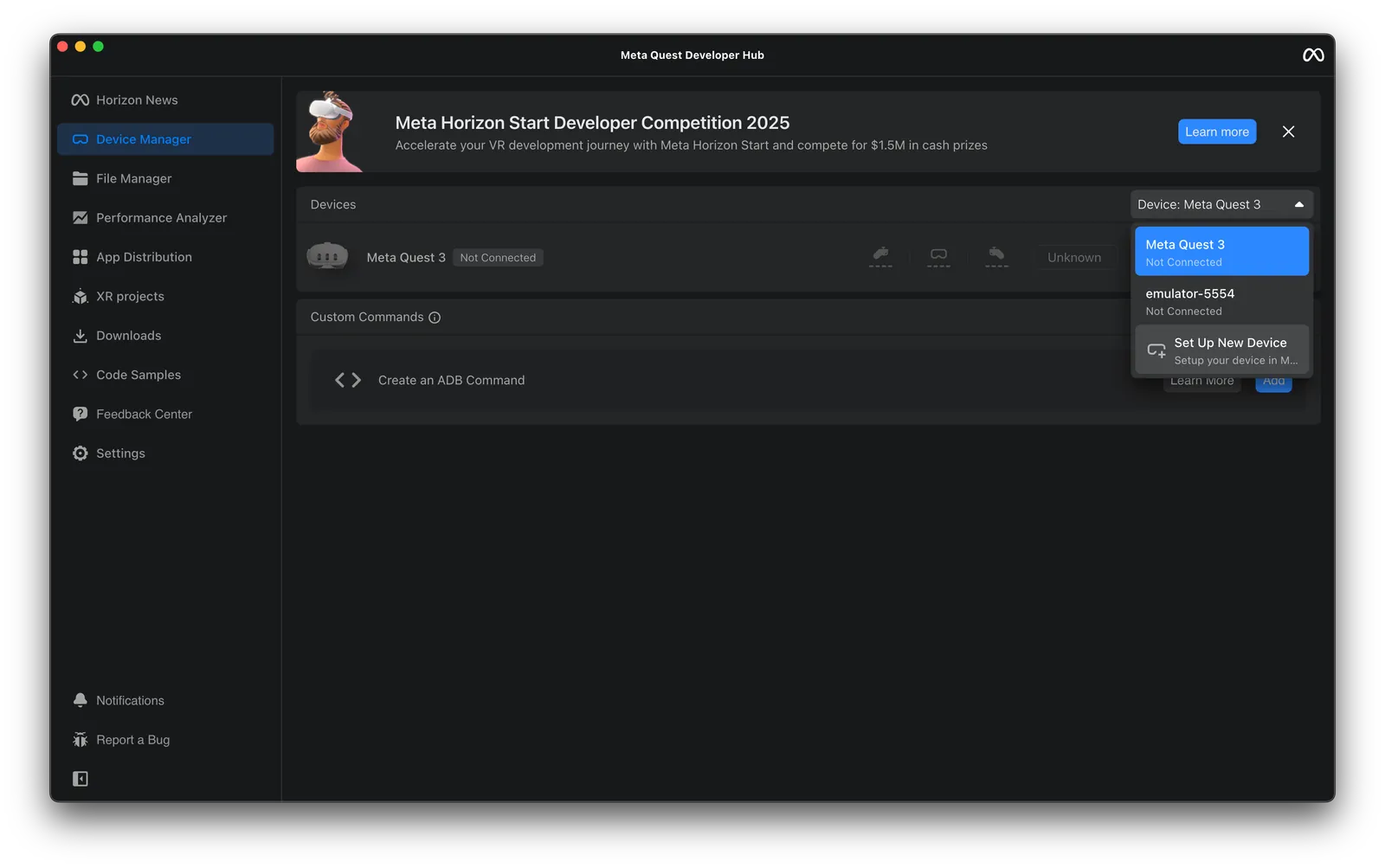Viewport: 1385px width, 868px height.
Task: Dismiss the competition banner
Action: [1288, 132]
